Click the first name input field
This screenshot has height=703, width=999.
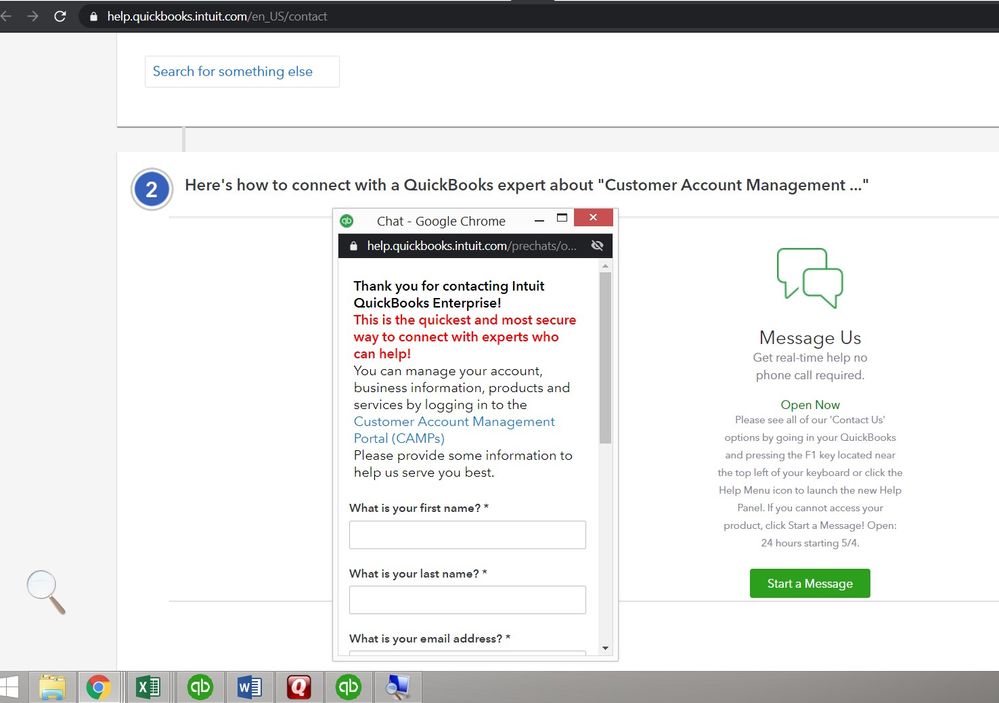(x=467, y=535)
